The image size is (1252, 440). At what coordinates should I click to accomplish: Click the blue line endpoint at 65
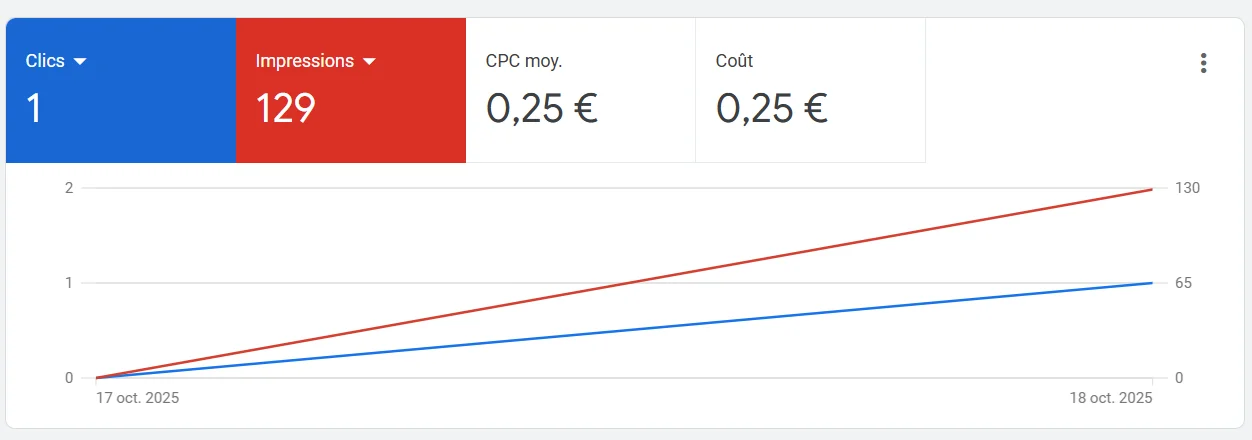[1152, 283]
